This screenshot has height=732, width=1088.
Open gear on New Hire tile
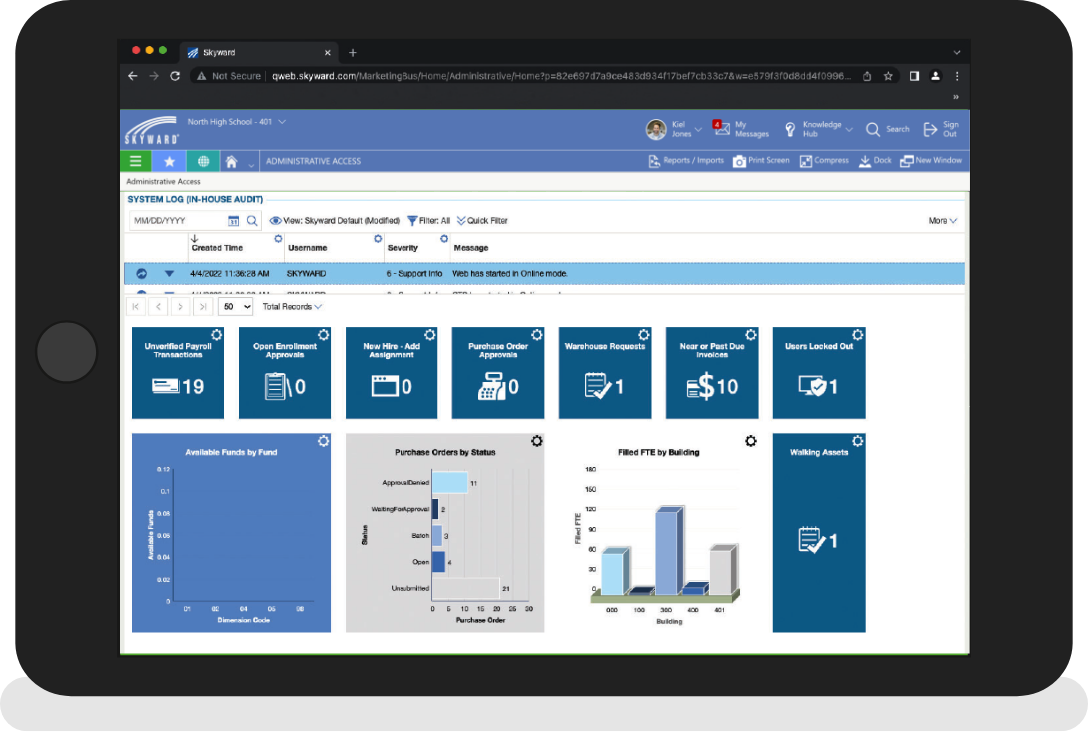[x=430, y=335]
